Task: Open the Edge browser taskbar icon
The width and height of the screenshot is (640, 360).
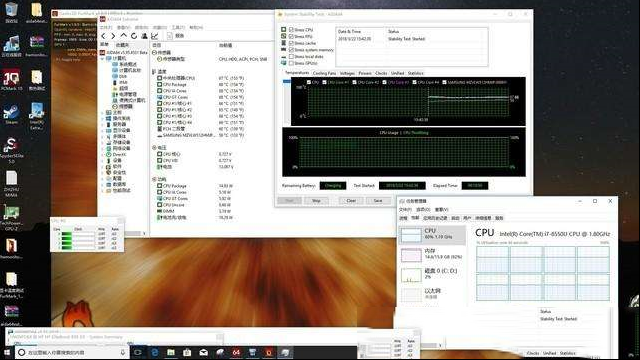Action: (154, 352)
